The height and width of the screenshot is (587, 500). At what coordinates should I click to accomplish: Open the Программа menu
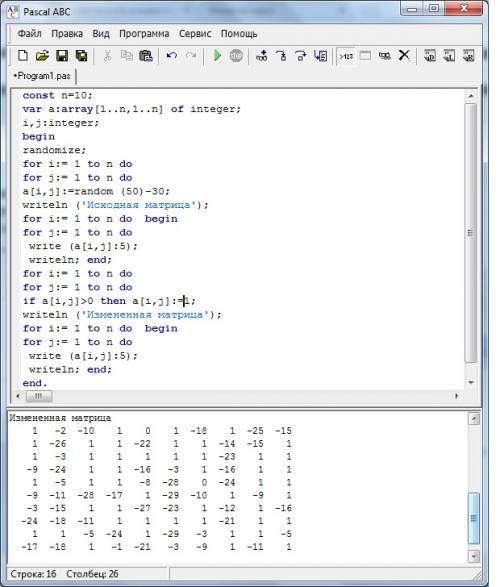[144, 34]
